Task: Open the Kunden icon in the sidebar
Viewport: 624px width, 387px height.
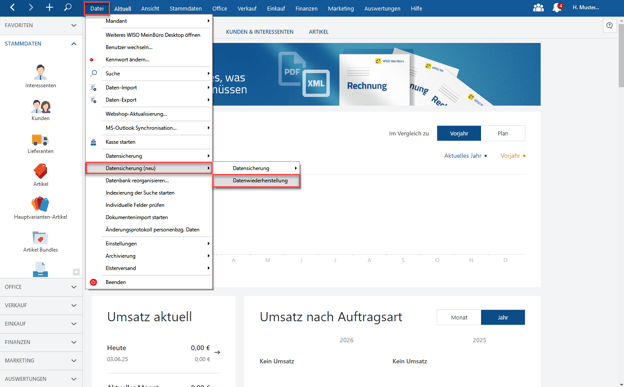Action: click(41, 110)
